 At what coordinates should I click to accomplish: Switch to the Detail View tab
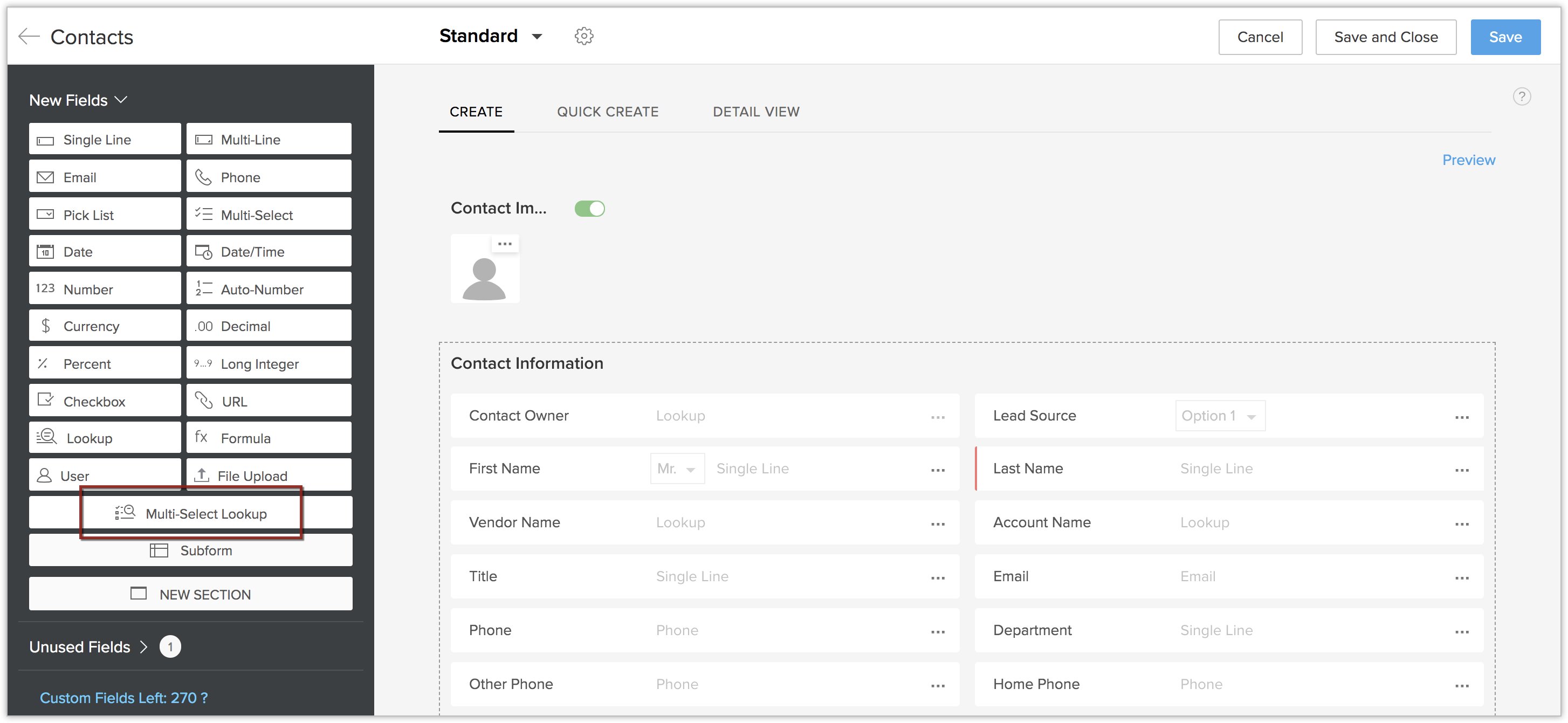tap(755, 112)
